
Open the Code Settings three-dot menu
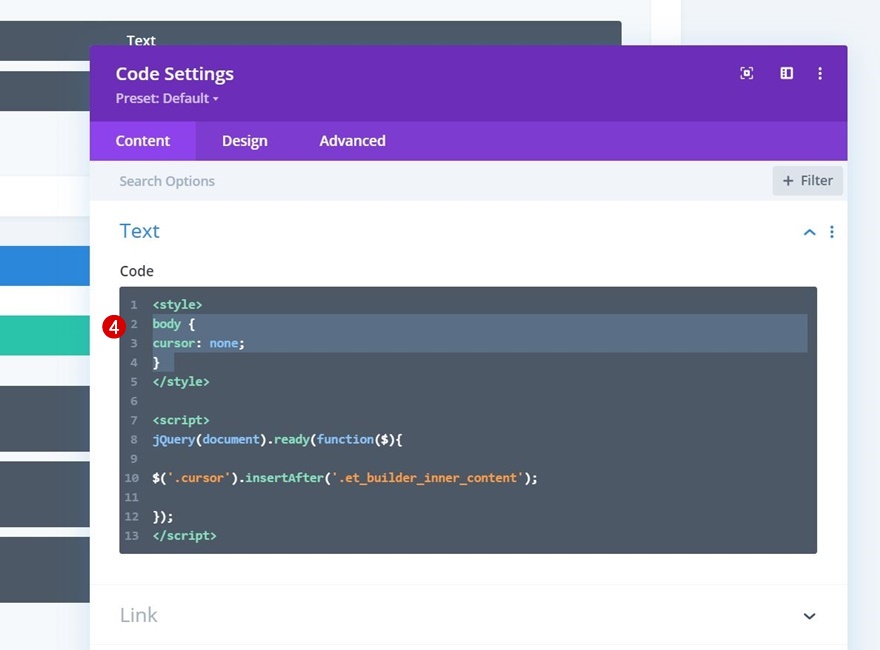820,73
